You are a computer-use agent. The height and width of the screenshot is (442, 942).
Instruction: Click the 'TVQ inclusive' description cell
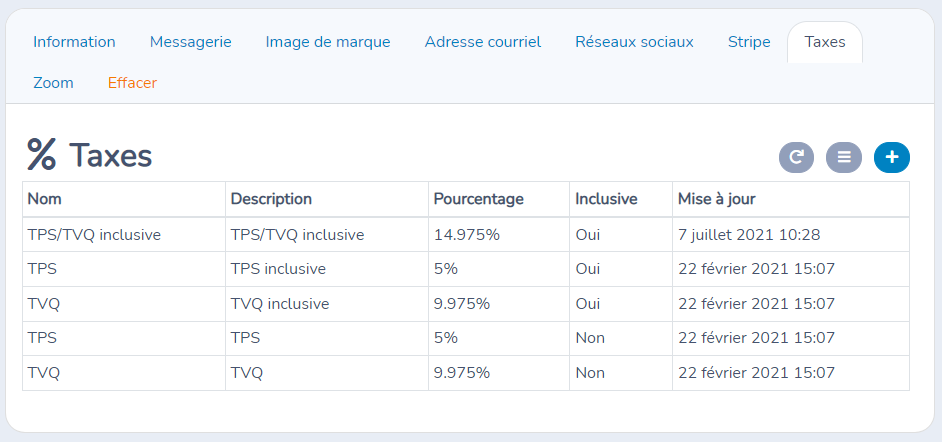click(x=327, y=304)
